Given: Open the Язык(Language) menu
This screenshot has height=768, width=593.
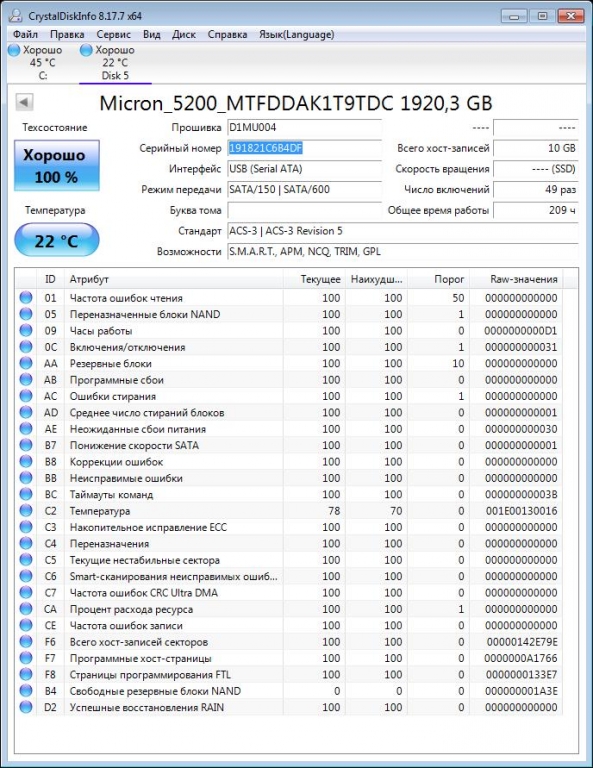Looking at the screenshot, I should tap(297, 35).
